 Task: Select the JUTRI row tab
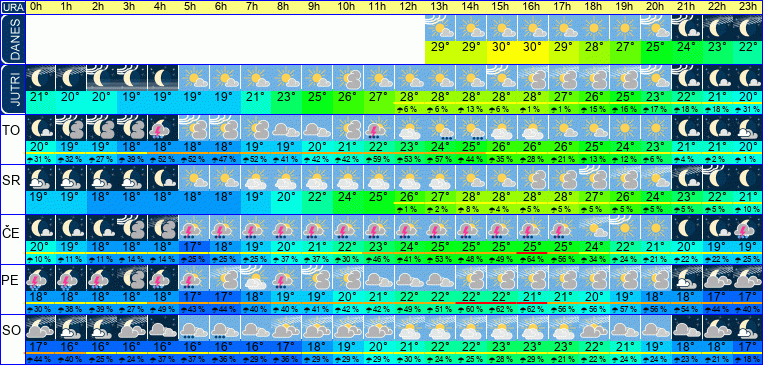tap(12, 90)
